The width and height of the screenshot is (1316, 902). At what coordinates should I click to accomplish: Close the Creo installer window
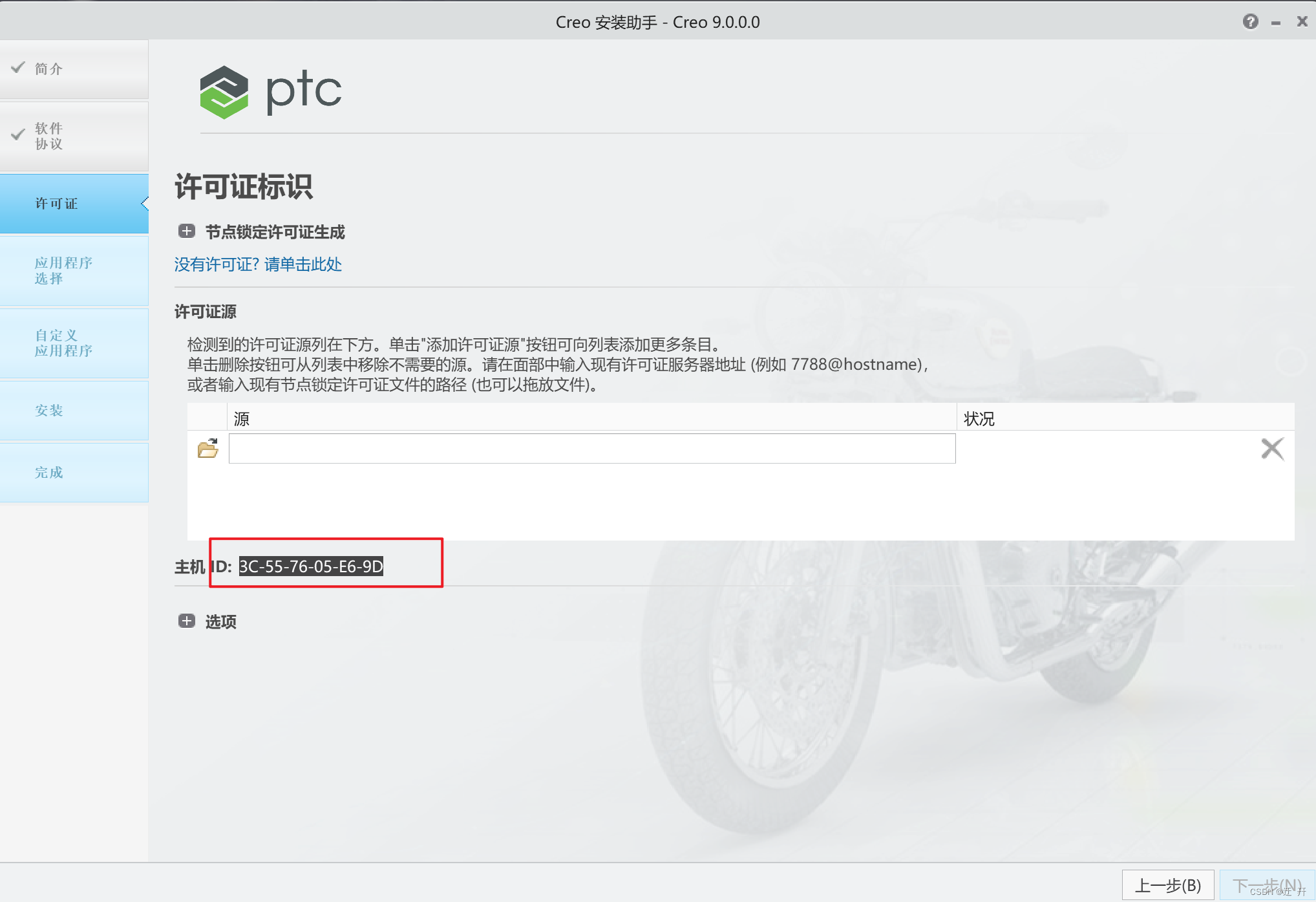click(1302, 21)
